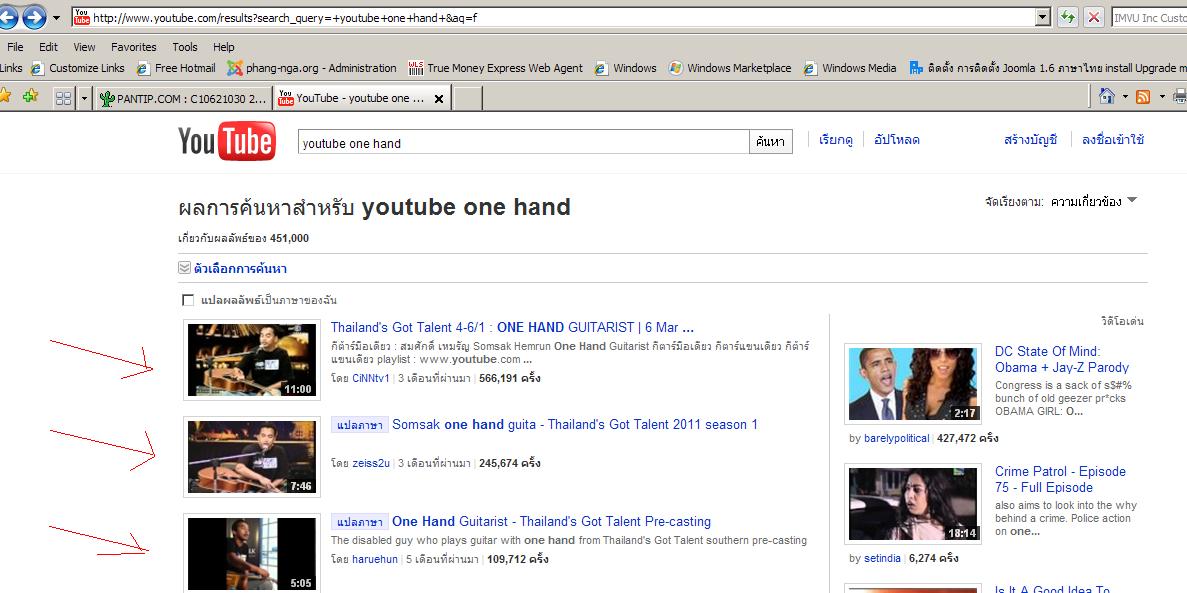Viewport: 1187px width, 593px height.
Task: Open the Joomla 1.6 install favorite link
Action: coord(1048,68)
